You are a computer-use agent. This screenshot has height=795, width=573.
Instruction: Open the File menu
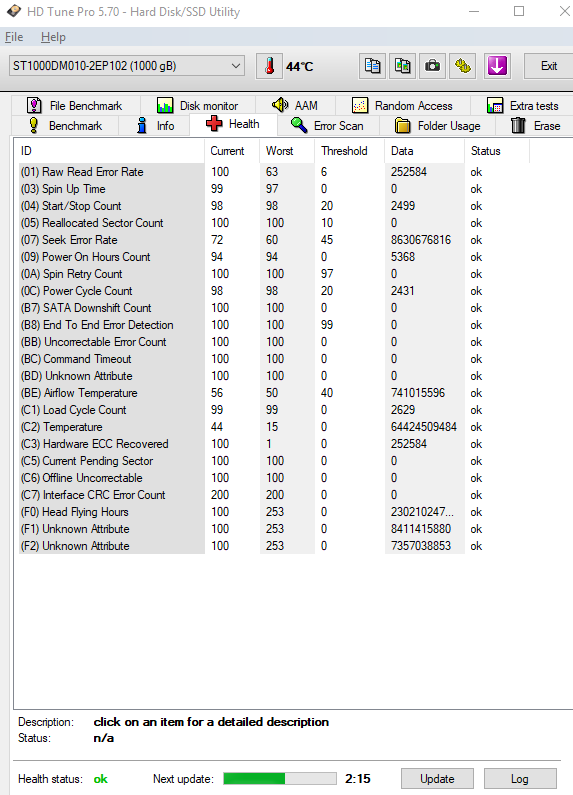tap(14, 37)
